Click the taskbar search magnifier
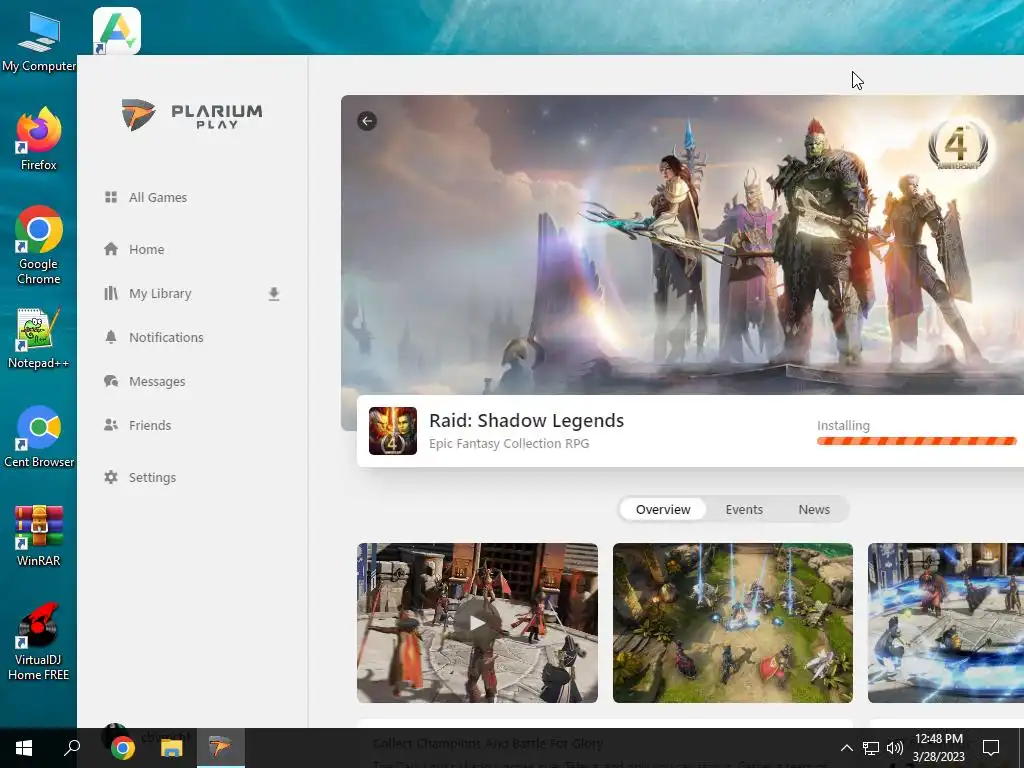This screenshot has width=1024, height=768. coord(72,748)
